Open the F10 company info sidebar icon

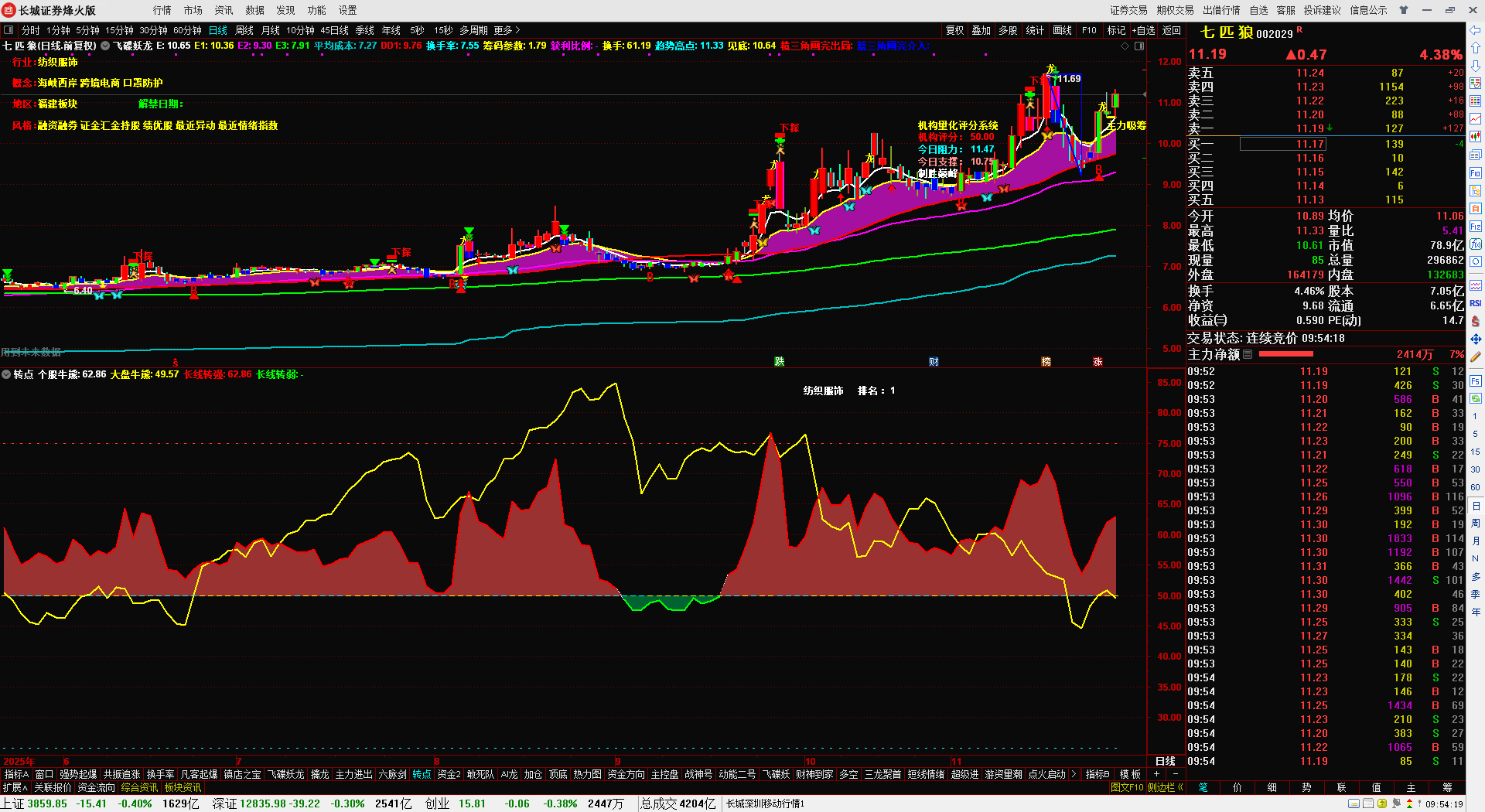1476,173
